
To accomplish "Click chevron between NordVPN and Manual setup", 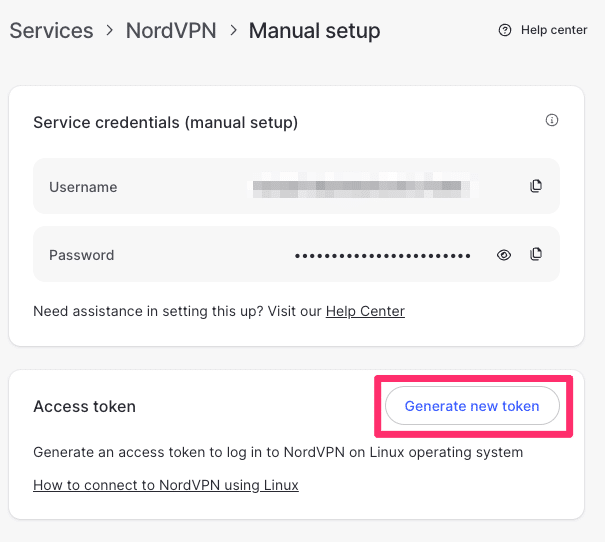I will point(233,30).
